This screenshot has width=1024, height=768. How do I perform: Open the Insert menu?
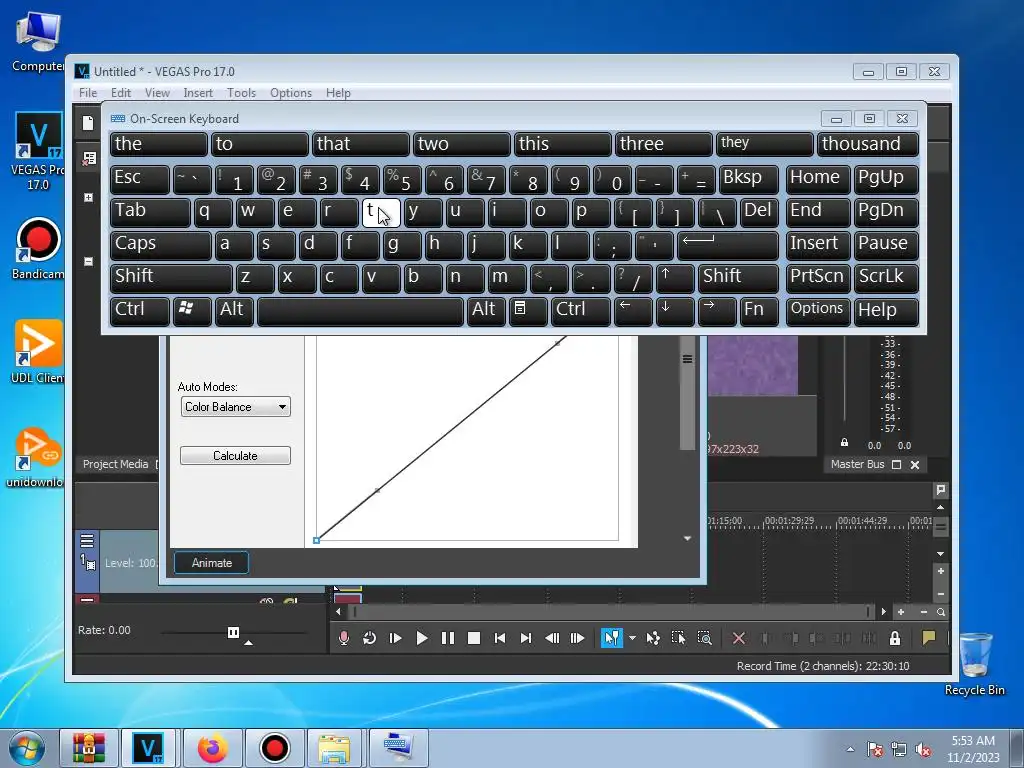click(x=198, y=93)
